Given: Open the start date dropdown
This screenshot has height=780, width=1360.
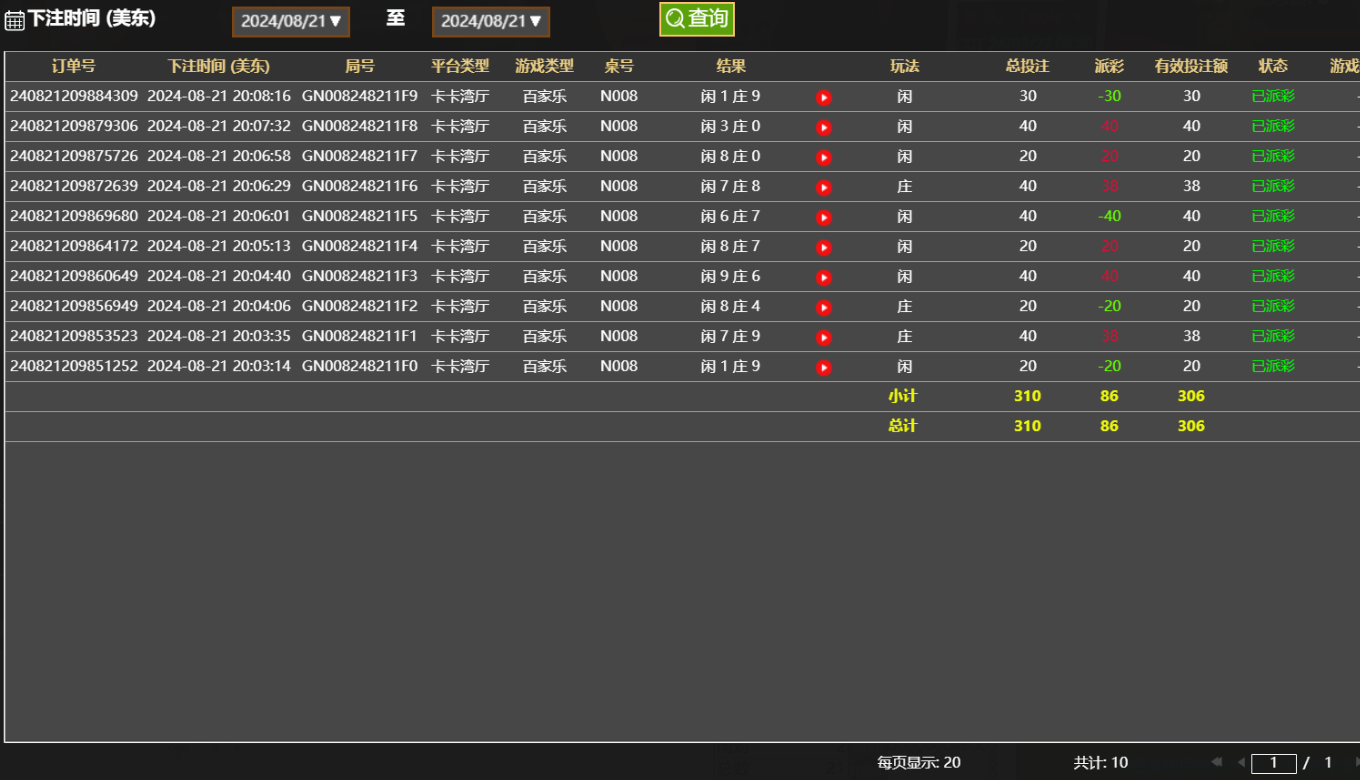Looking at the screenshot, I should pos(291,21).
